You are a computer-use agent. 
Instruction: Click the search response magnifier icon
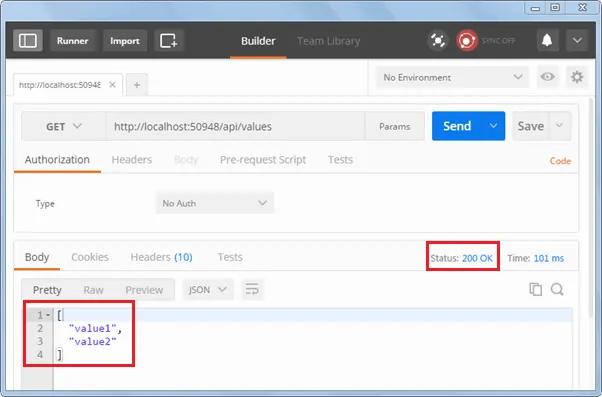557,289
